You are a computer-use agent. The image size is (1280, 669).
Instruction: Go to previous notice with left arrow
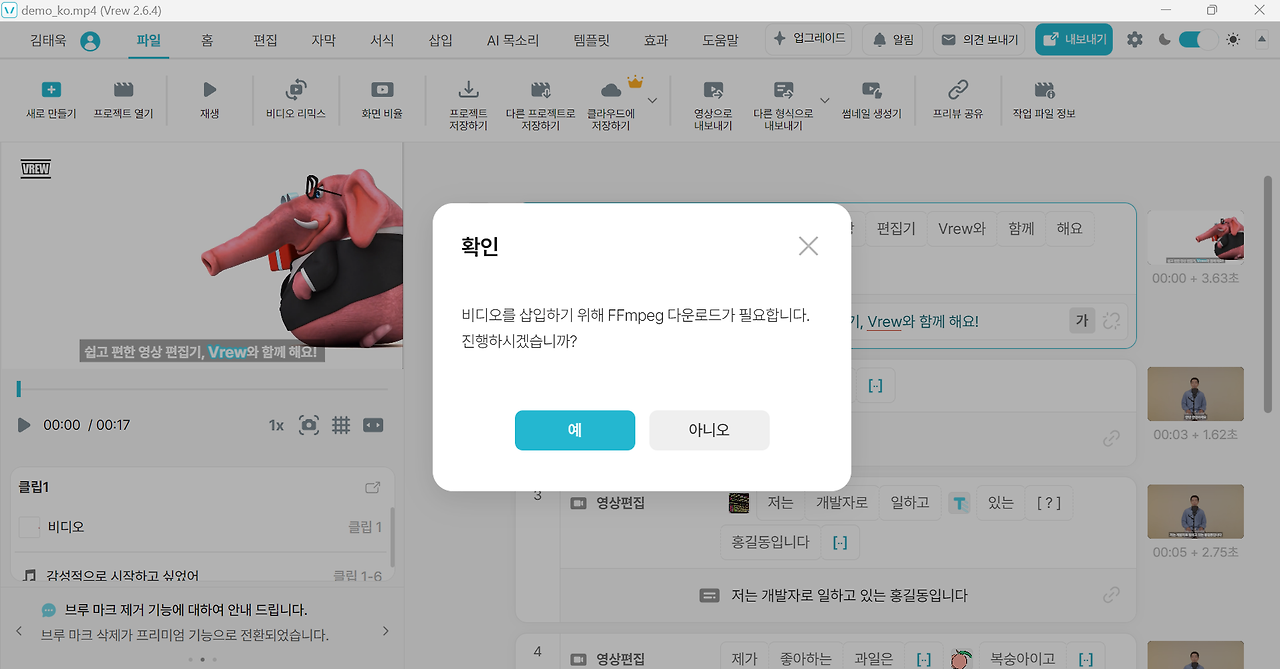click(18, 631)
